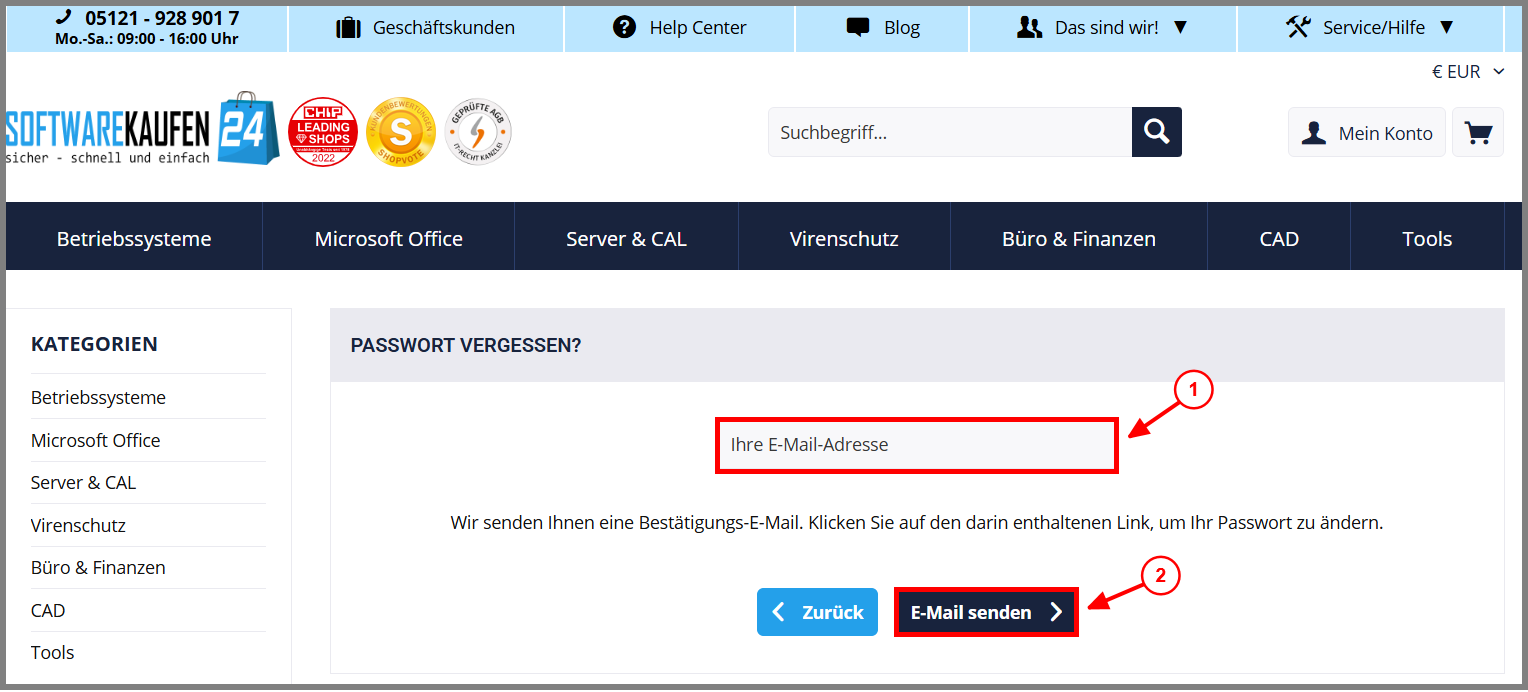Viewport: 1528px width, 692px height.
Task: Open Microsoft Office in main navigation bar
Action: 389,239
